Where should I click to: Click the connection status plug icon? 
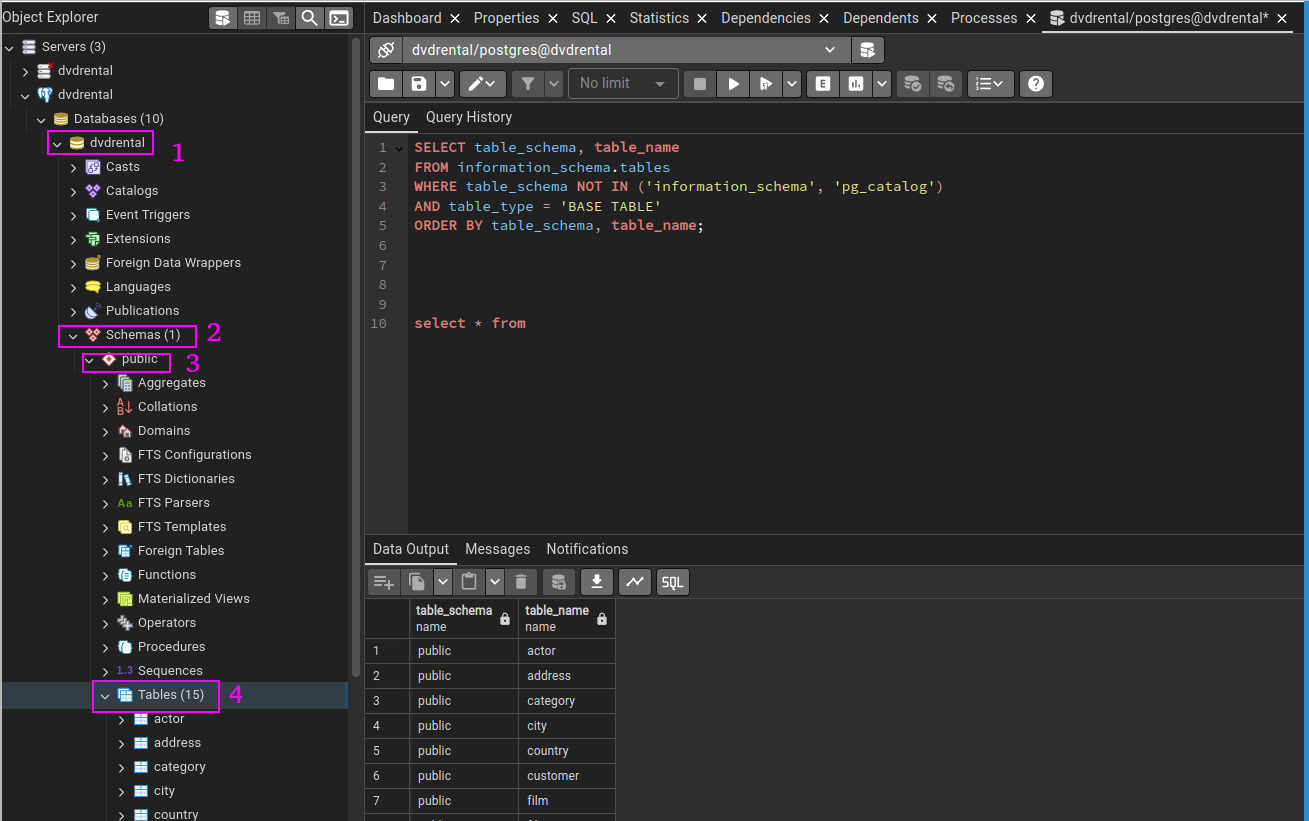coord(386,50)
